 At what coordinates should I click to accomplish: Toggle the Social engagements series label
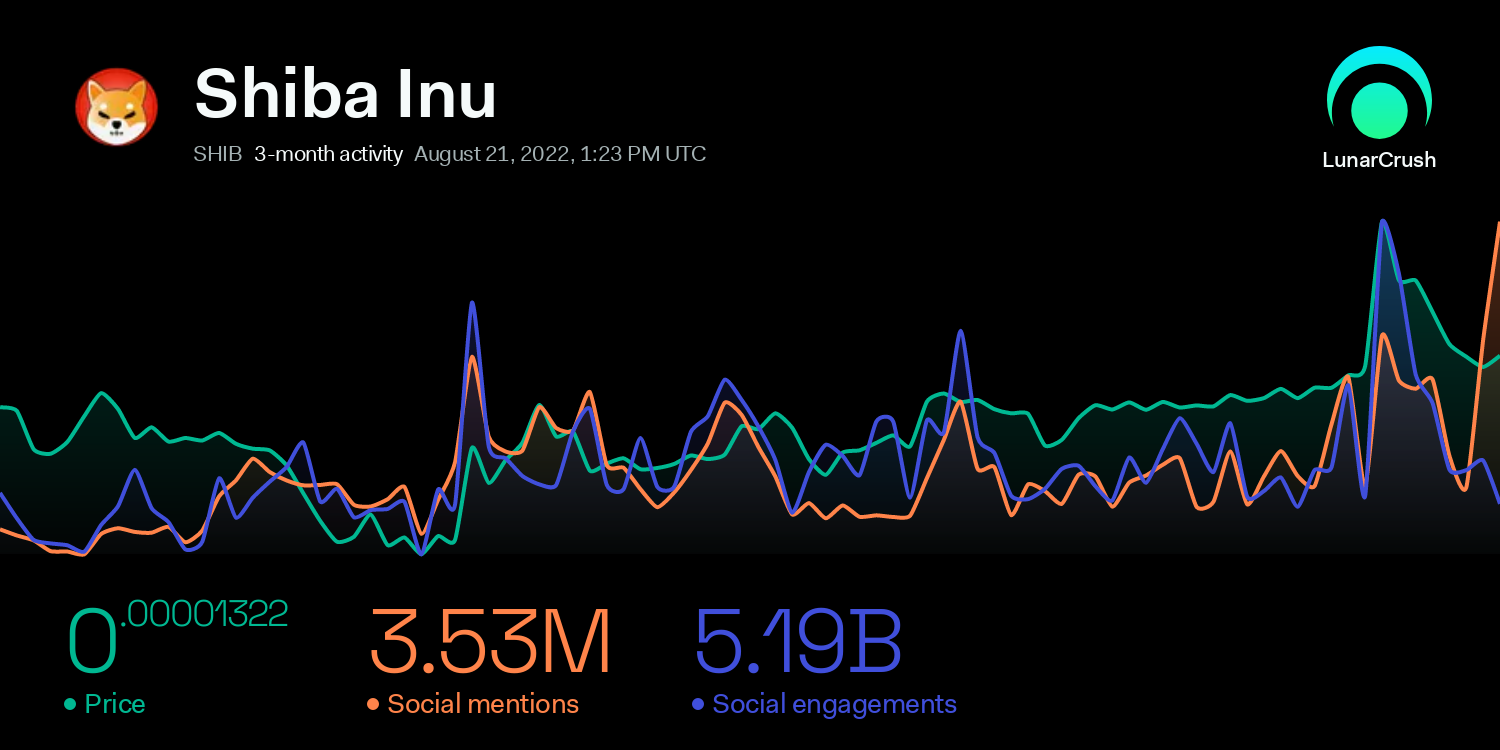[834, 704]
